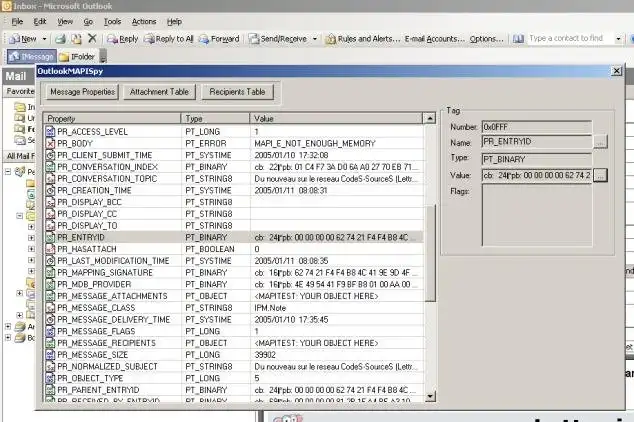Click the property list scrollbar down arrow
The image size is (634, 422).
pos(430,396)
